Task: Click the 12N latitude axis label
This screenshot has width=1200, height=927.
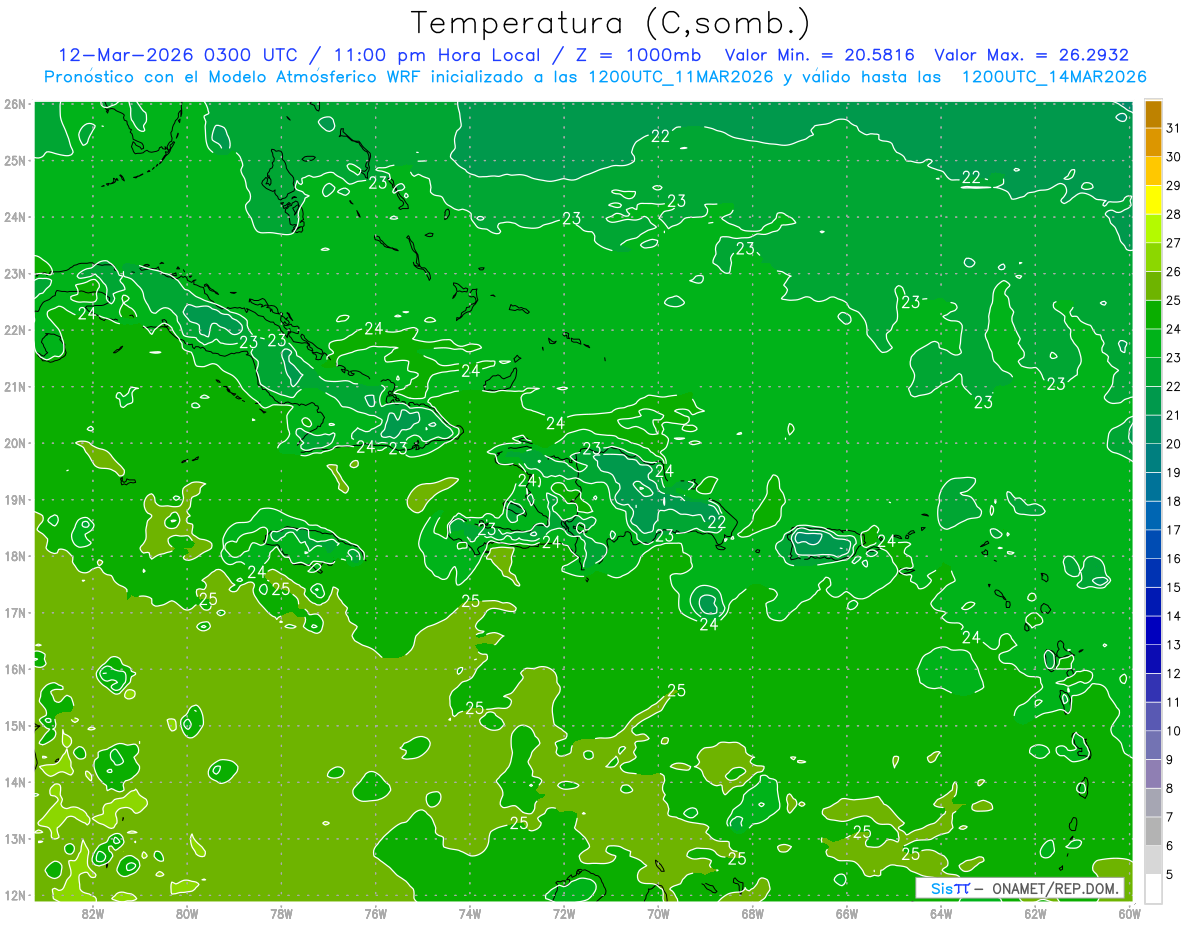Action: click(14, 895)
